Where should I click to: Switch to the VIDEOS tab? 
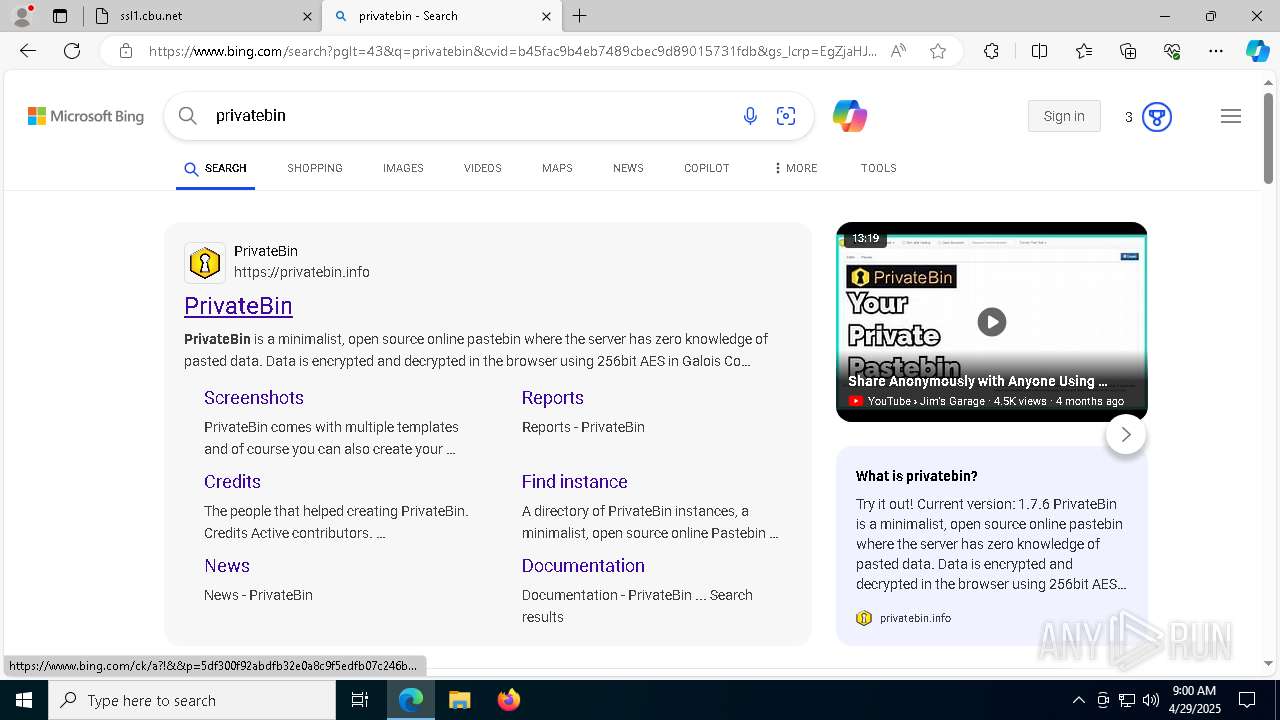point(483,168)
